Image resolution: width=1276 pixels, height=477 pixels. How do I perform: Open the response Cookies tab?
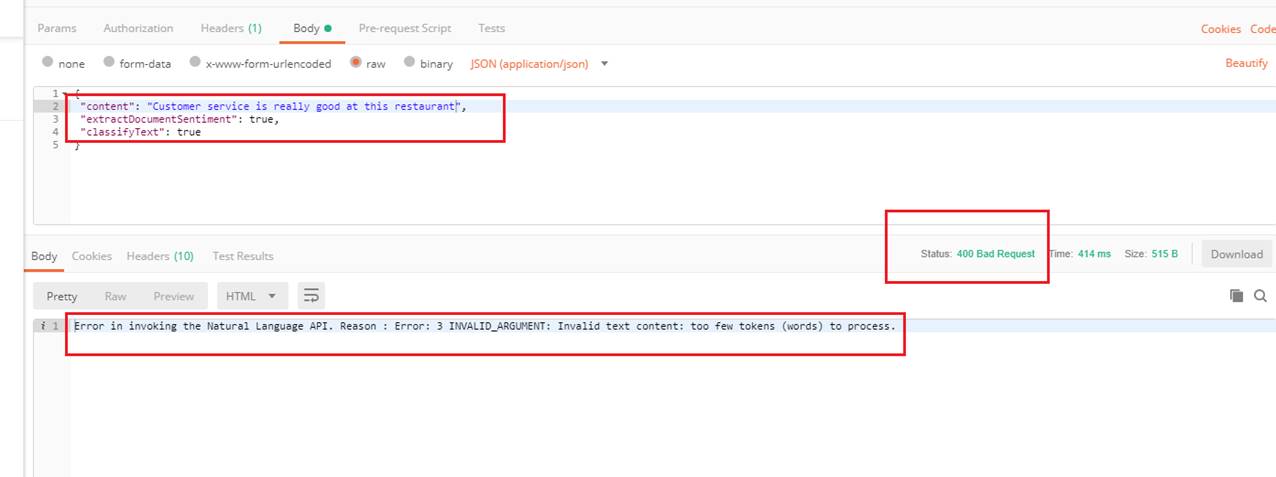[x=92, y=256]
